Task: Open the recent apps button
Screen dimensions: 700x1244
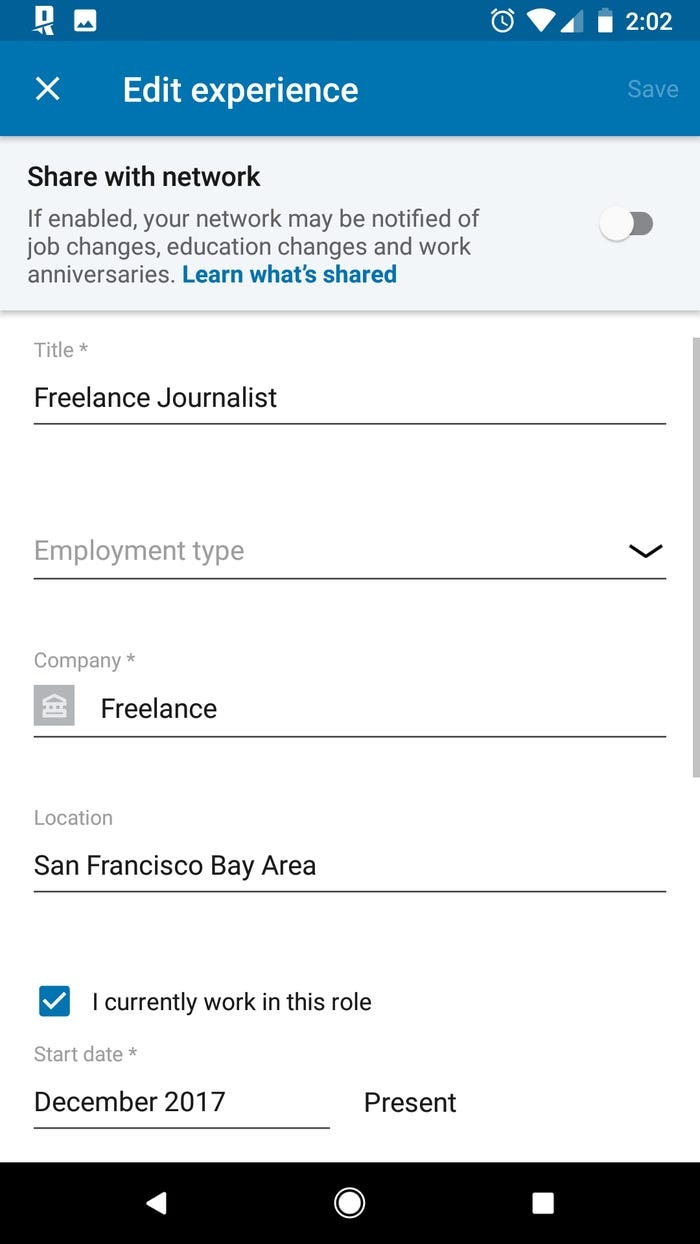Action: coord(543,1202)
